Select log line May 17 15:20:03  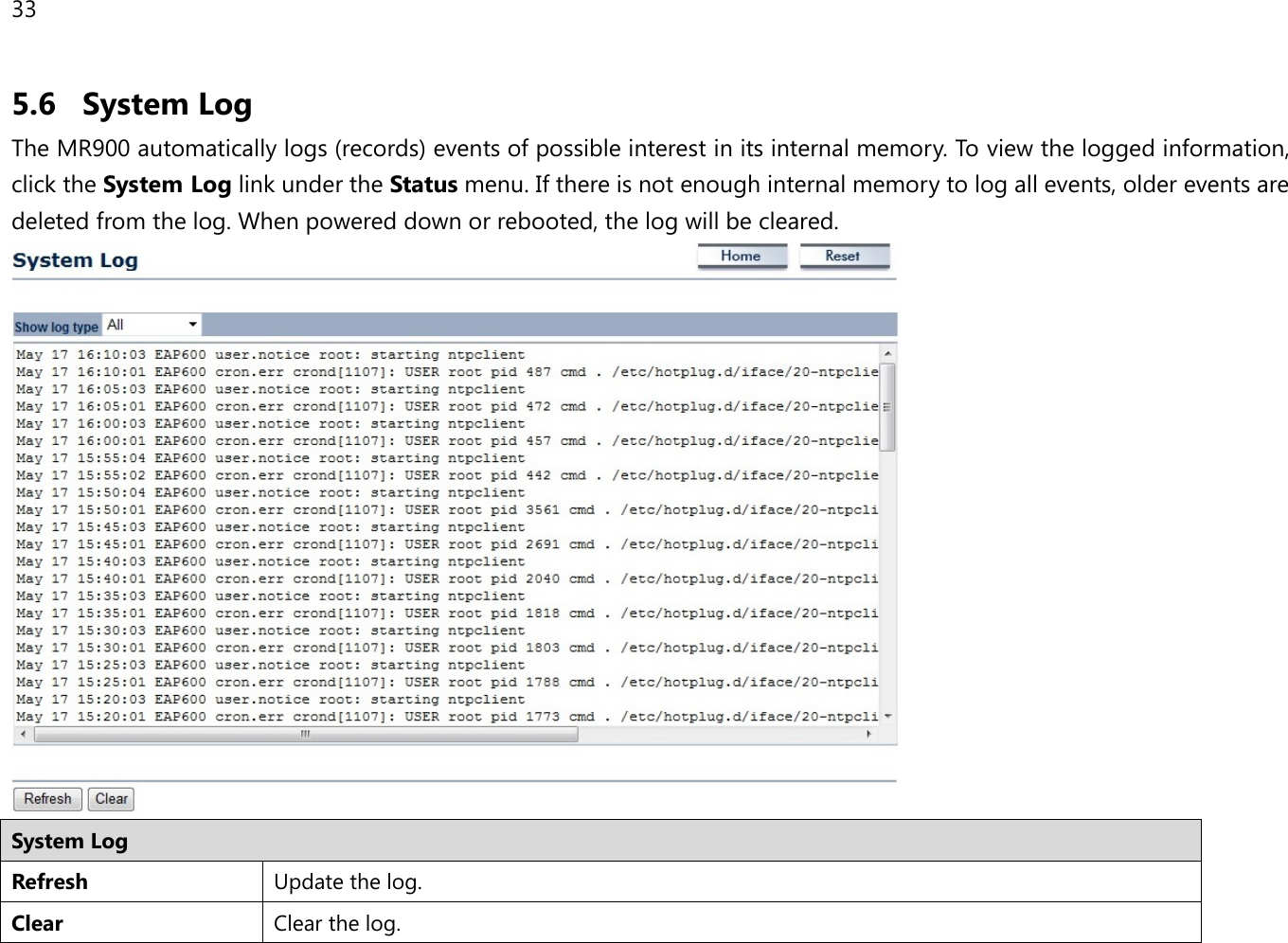coord(270,700)
